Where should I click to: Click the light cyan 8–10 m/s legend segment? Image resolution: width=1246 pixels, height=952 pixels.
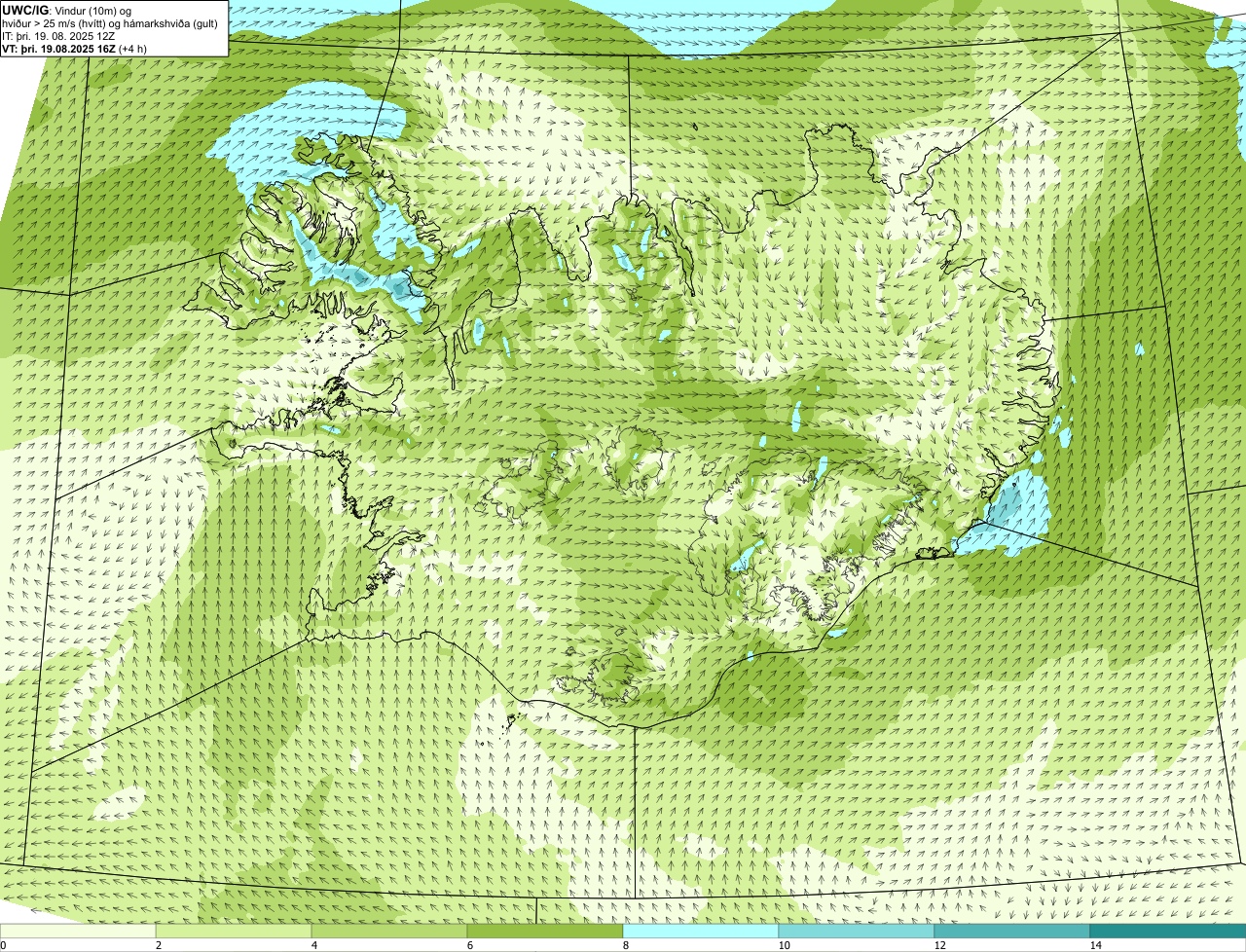coord(701,931)
